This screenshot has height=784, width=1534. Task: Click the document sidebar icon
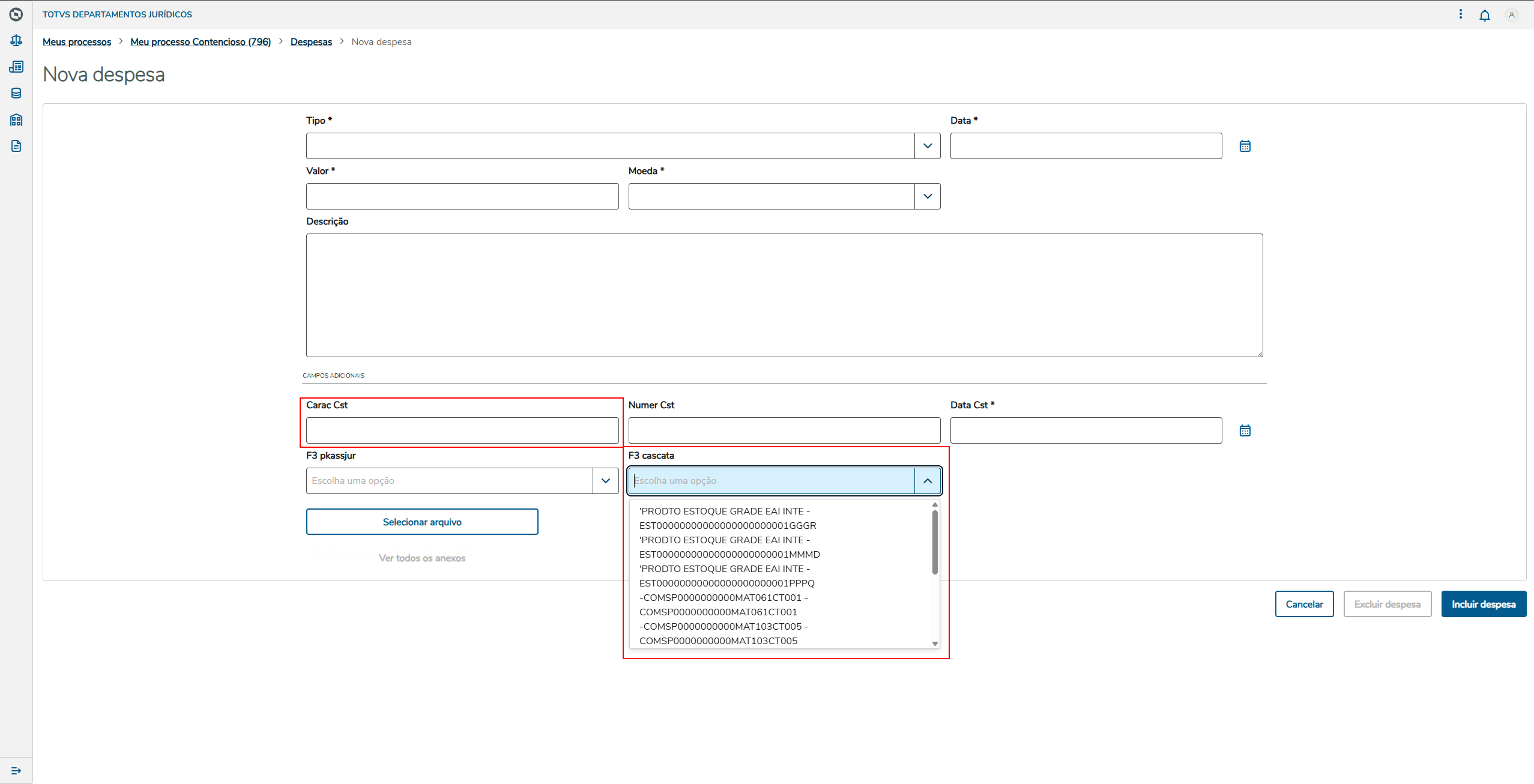16,146
